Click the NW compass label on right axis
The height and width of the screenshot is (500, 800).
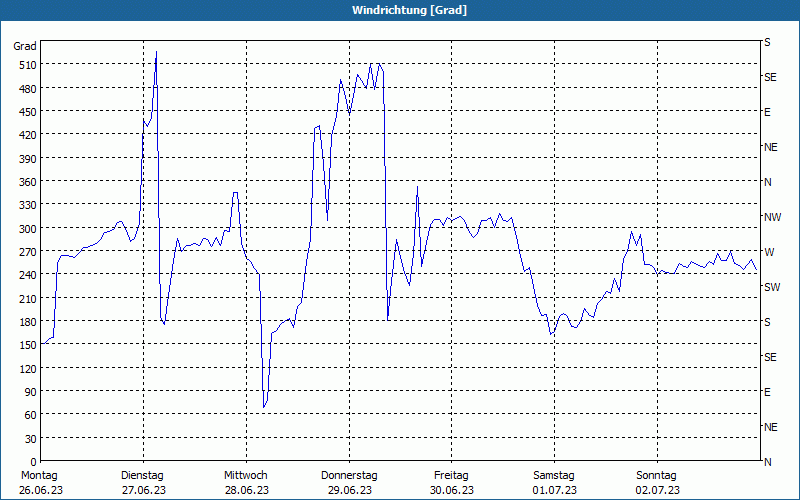pos(772,217)
